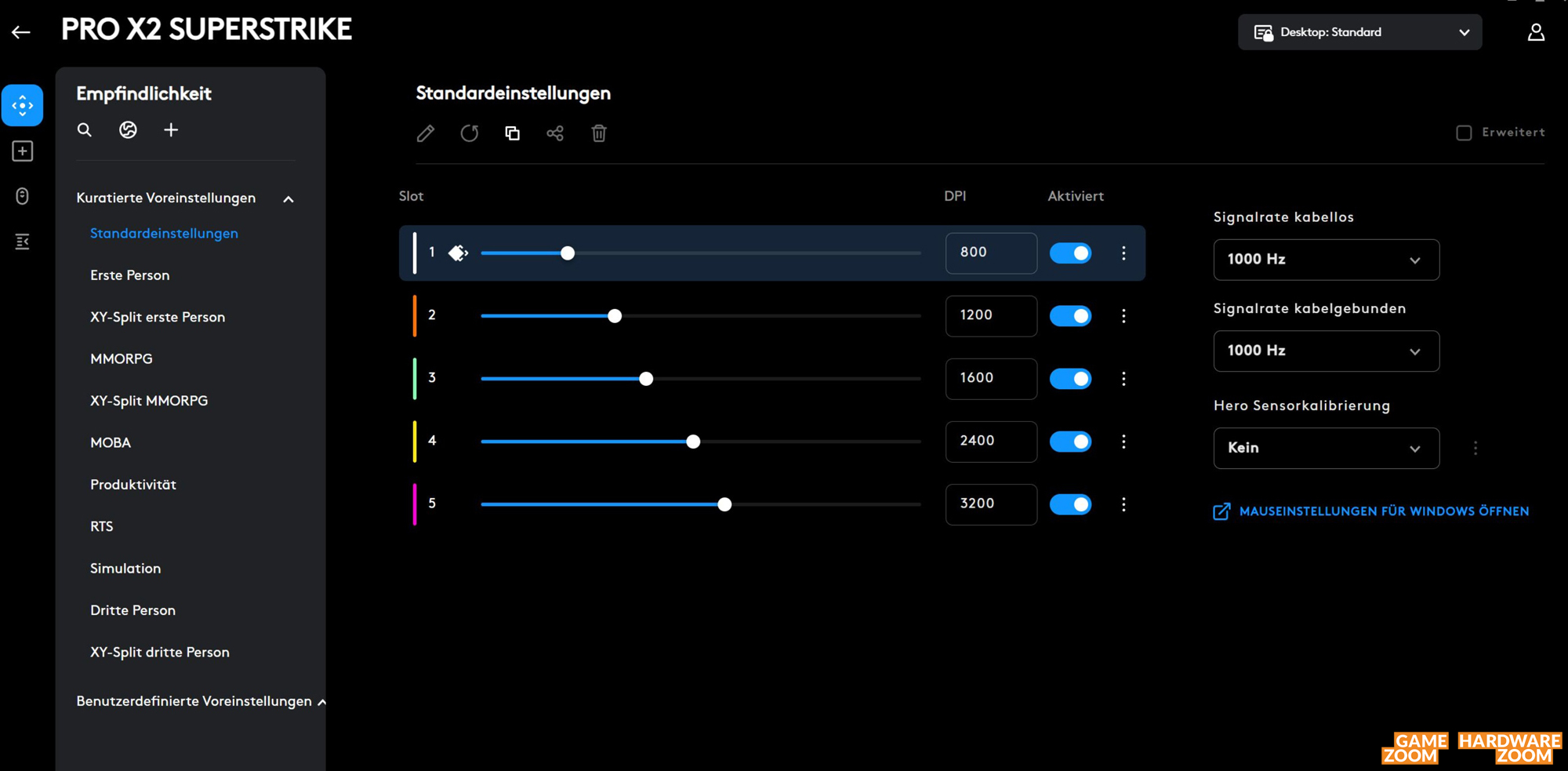
Task: Select the Simulation preset
Action: [x=125, y=569]
